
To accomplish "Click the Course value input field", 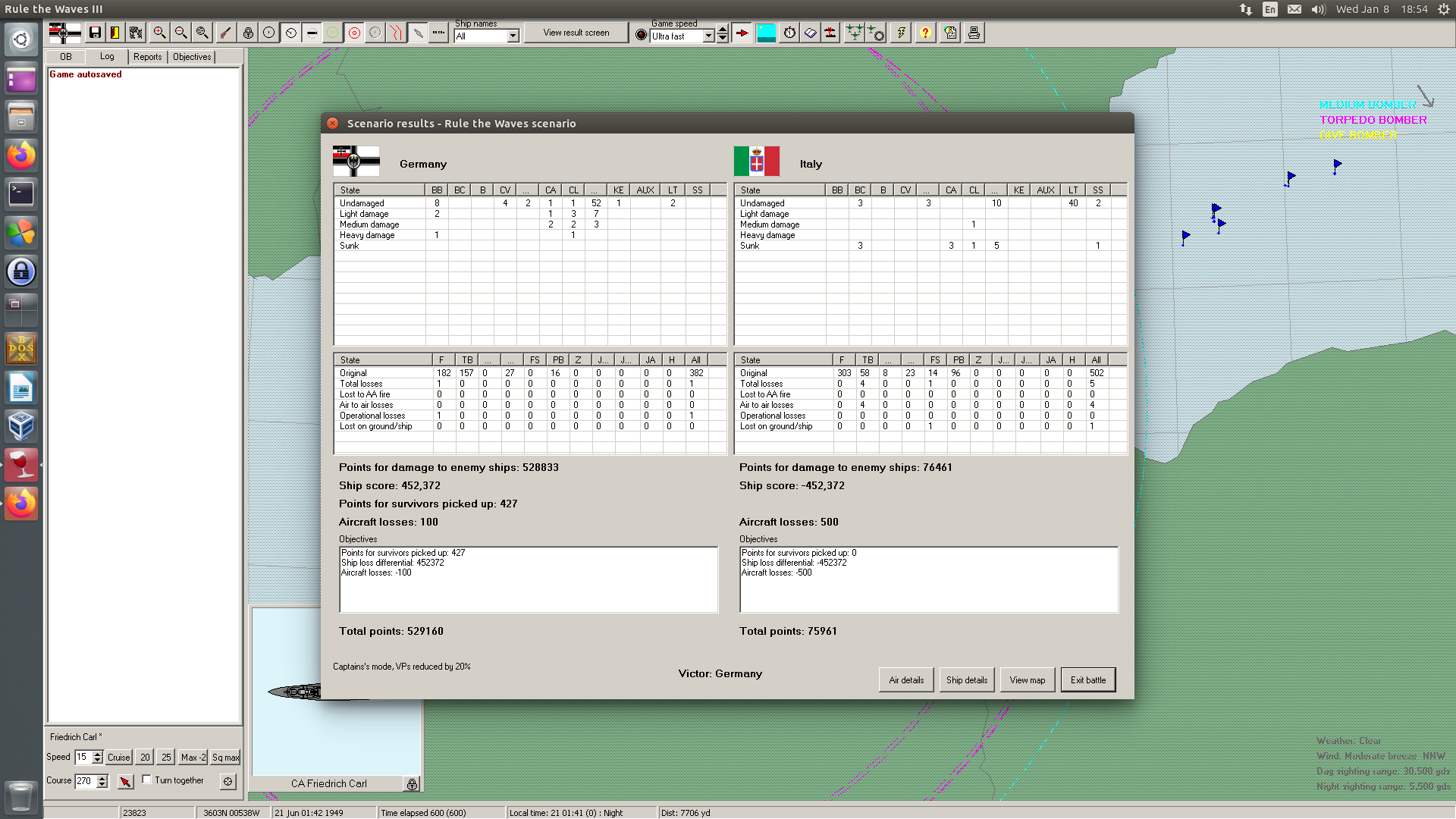I will [86, 780].
